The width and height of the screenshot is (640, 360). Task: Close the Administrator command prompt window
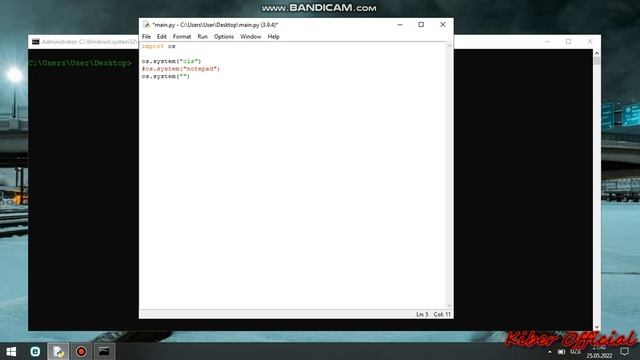[x=590, y=42]
